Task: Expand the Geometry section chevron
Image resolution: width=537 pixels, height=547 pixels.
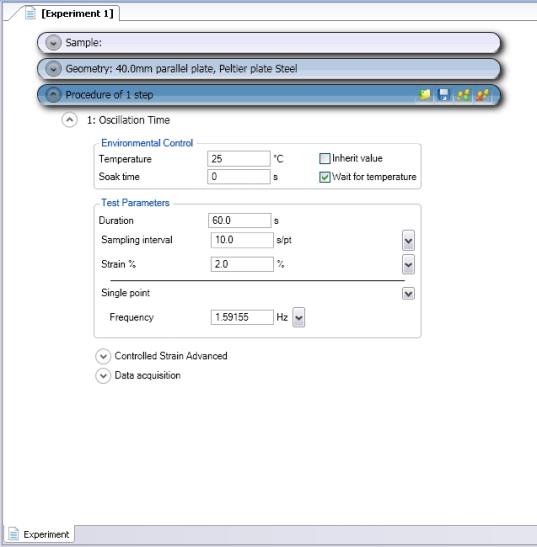Action: (x=53, y=69)
